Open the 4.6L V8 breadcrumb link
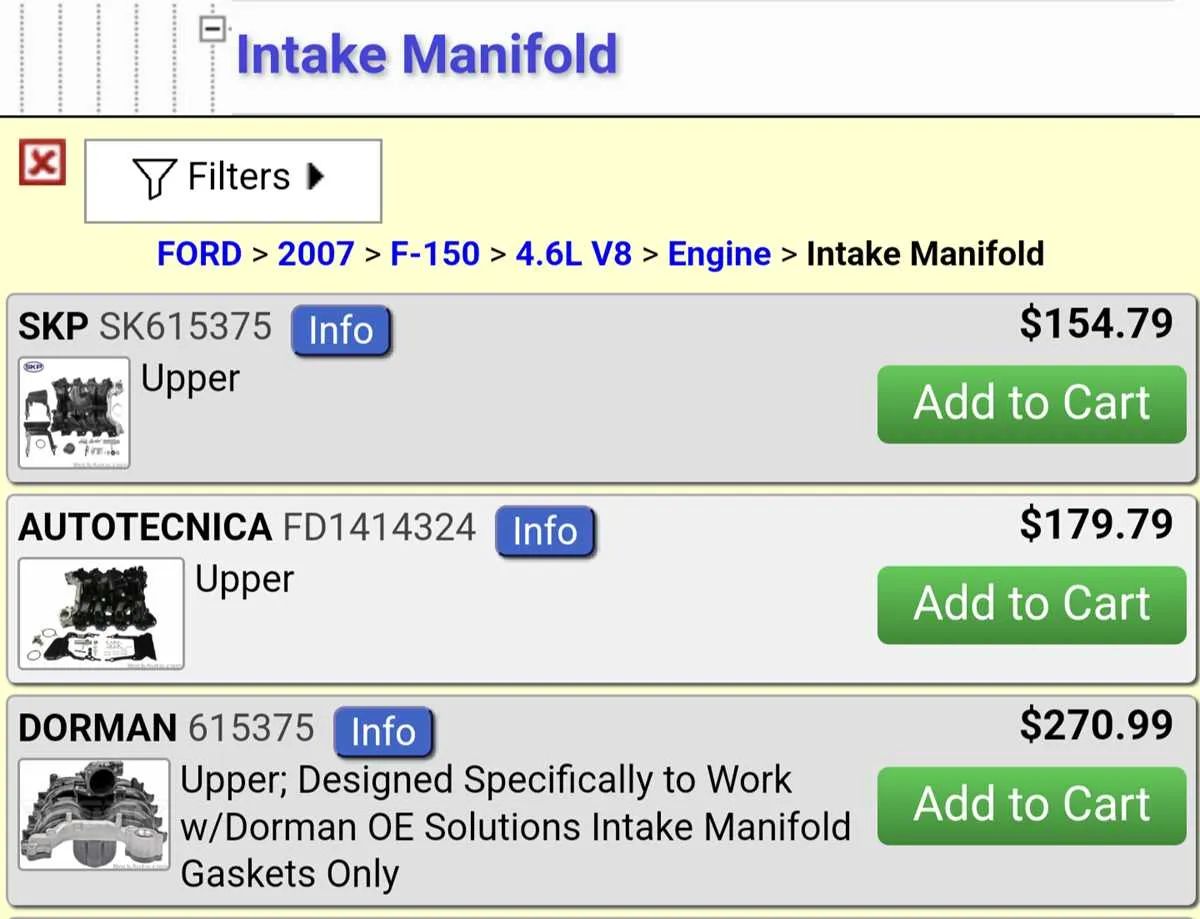 [574, 254]
